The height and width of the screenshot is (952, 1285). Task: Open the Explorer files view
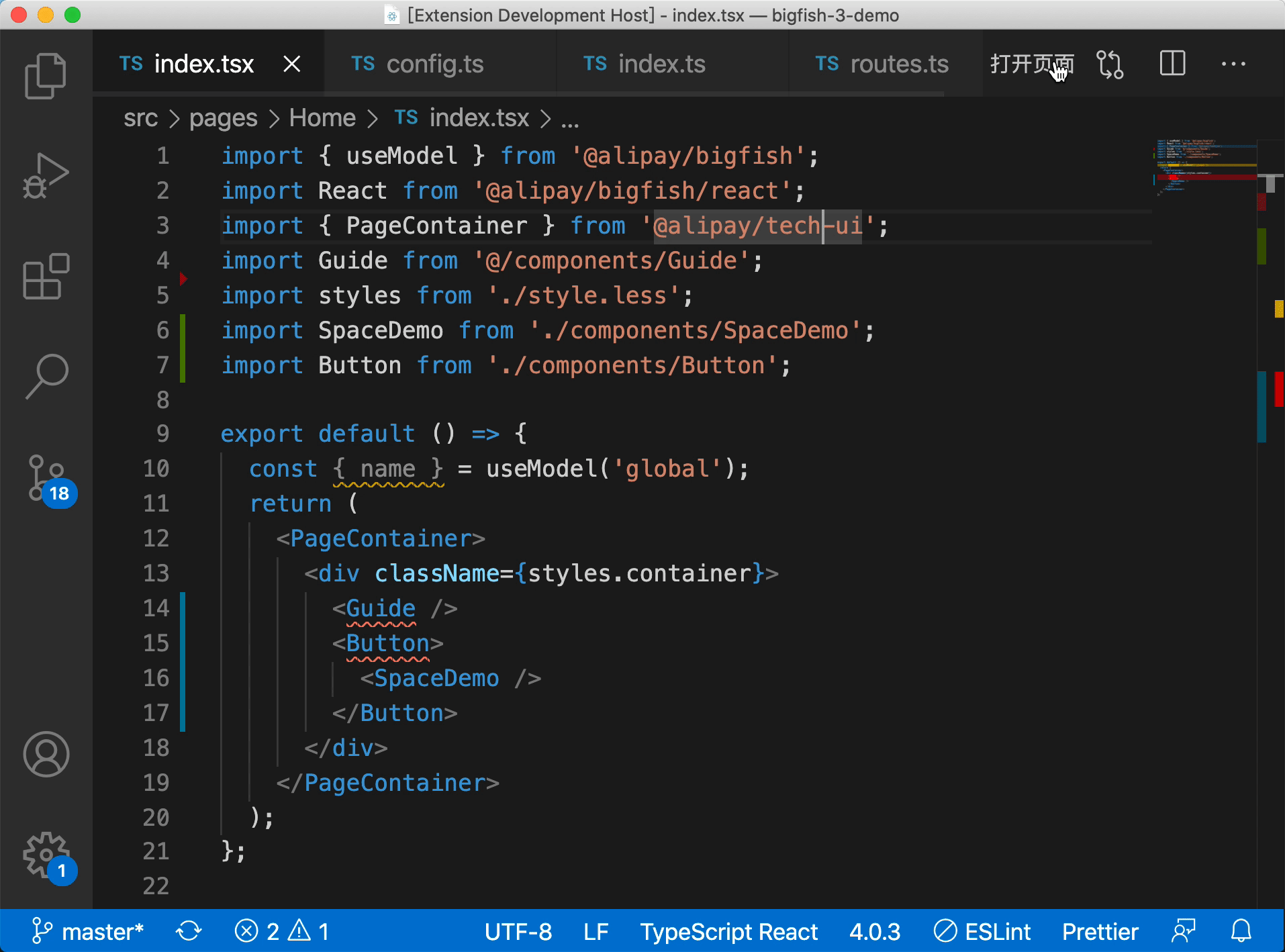[46, 76]
